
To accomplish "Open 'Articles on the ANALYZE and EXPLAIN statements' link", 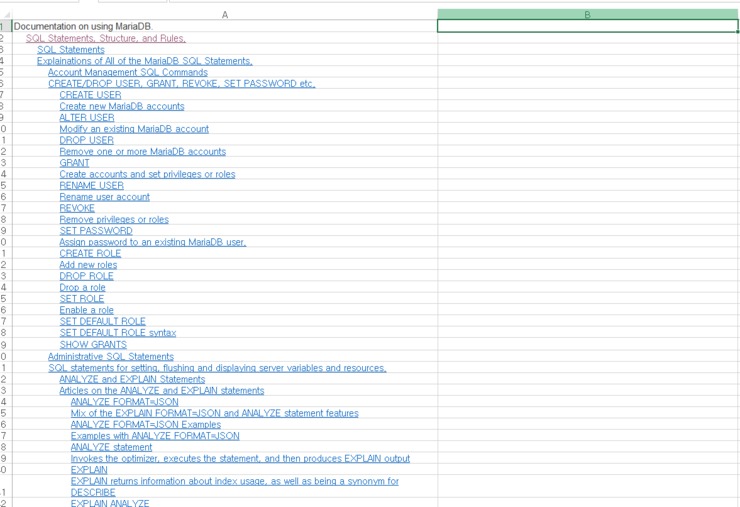I will (x=161, y=390).
